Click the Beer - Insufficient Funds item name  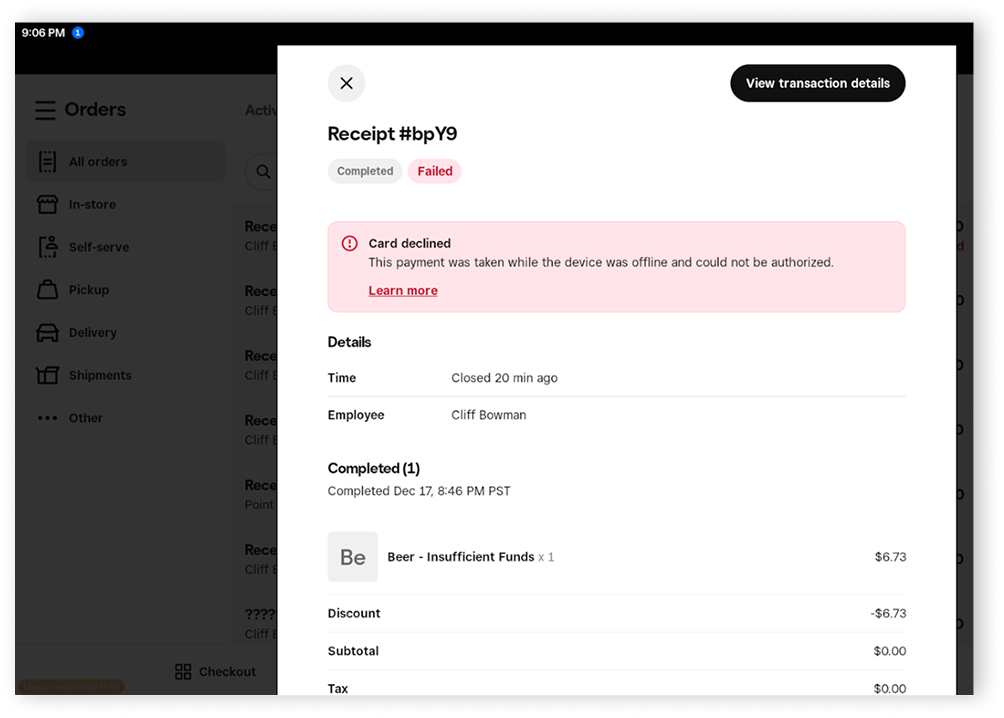(x=460, y=557)
